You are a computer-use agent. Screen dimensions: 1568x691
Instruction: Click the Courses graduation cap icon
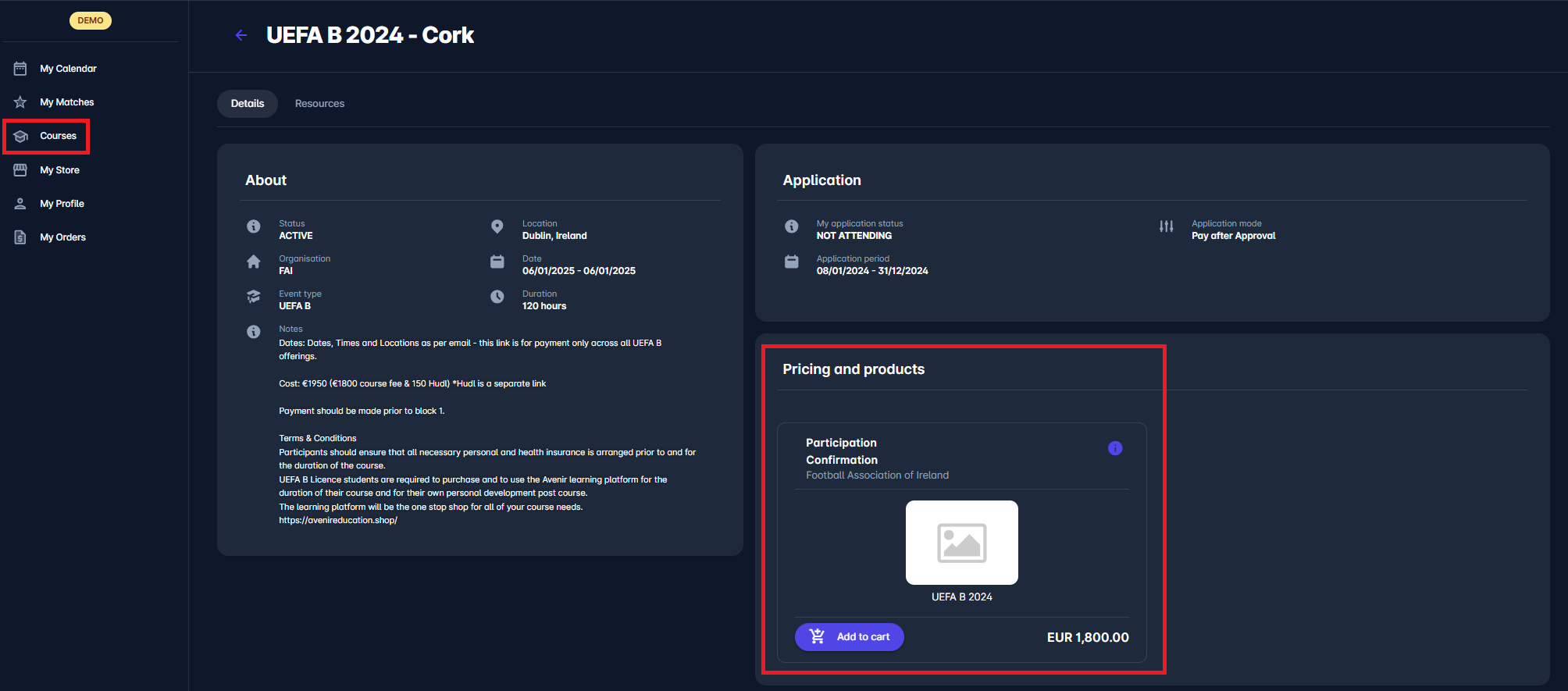click(x=20, y=136)
